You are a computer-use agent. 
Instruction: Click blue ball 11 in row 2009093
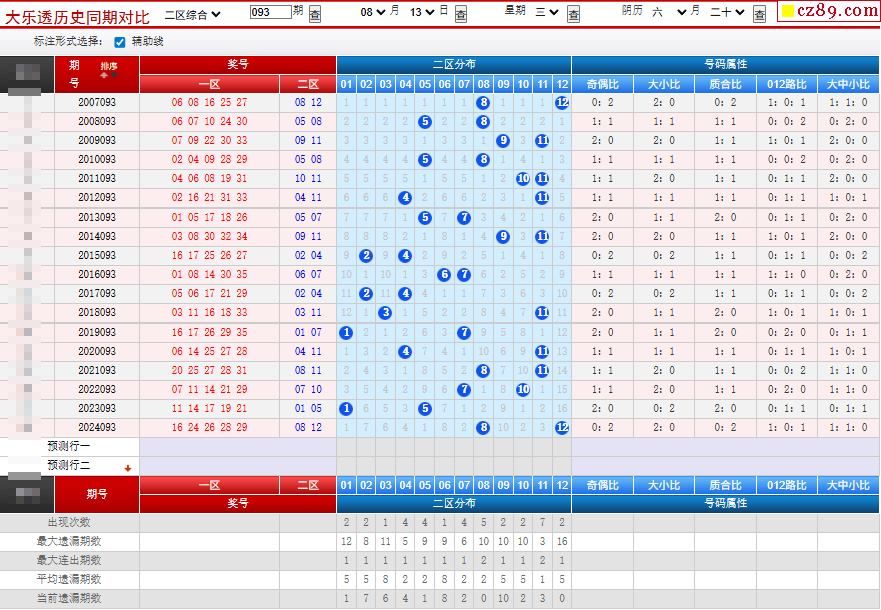pyautogui.click(x=542, y=141)
